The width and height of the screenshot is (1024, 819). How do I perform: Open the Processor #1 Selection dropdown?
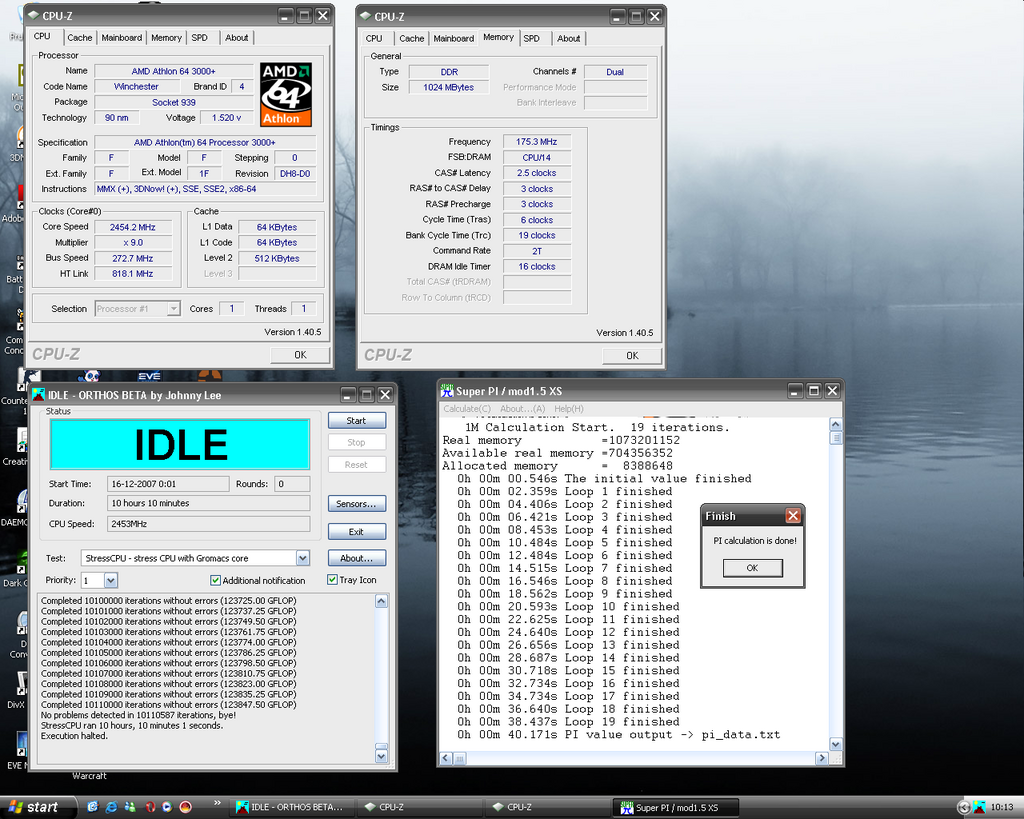tap(173, 309)
